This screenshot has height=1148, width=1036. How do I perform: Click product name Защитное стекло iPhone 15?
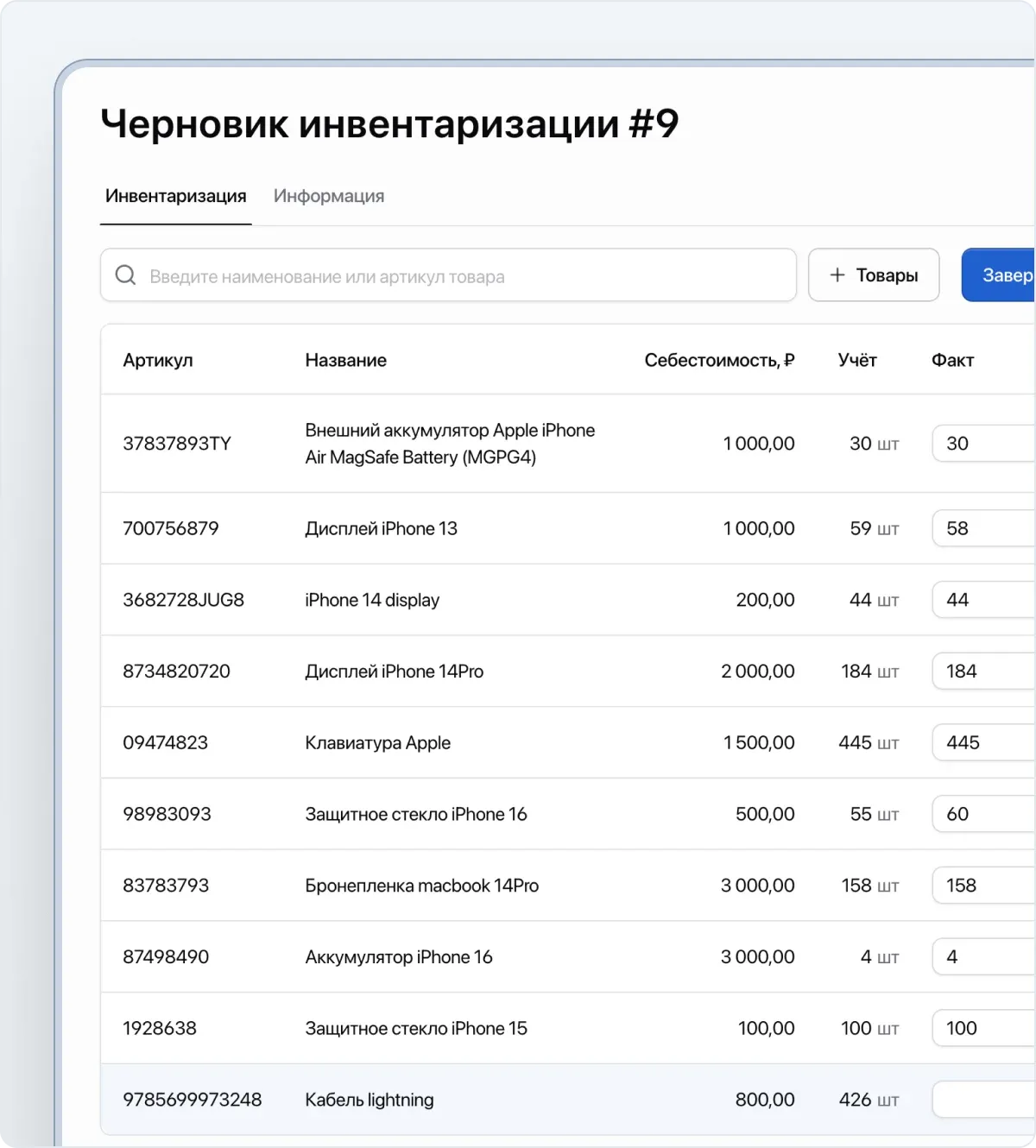(415, 1028)
